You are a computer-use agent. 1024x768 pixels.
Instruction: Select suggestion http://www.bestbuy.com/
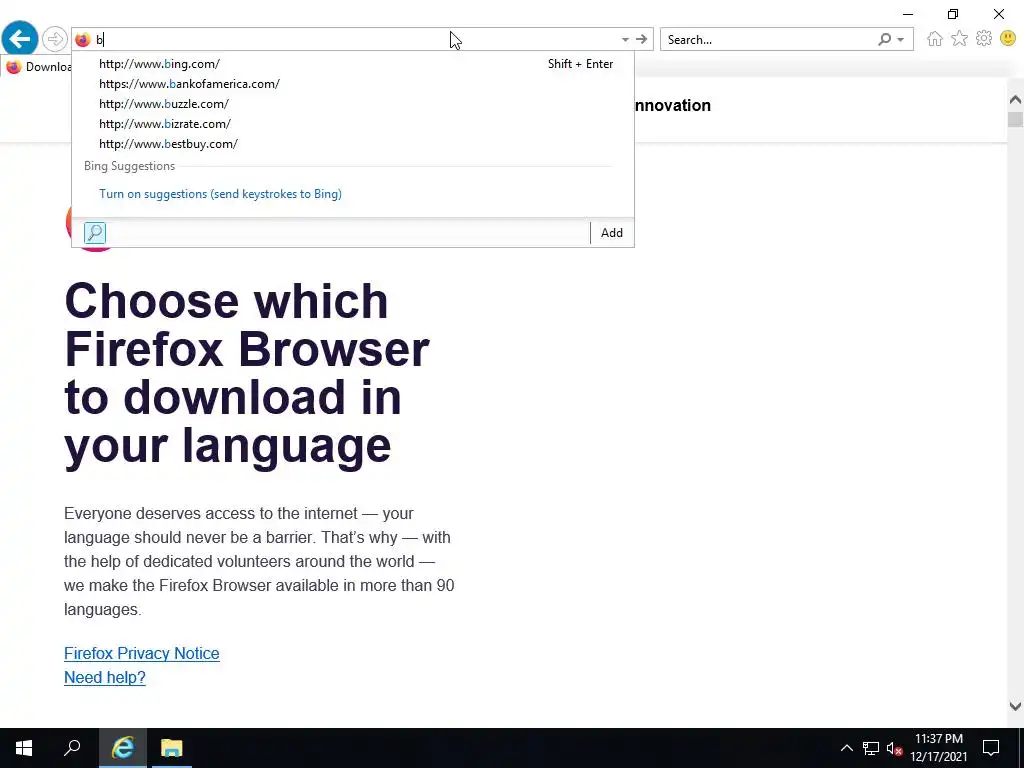[353, 144]
